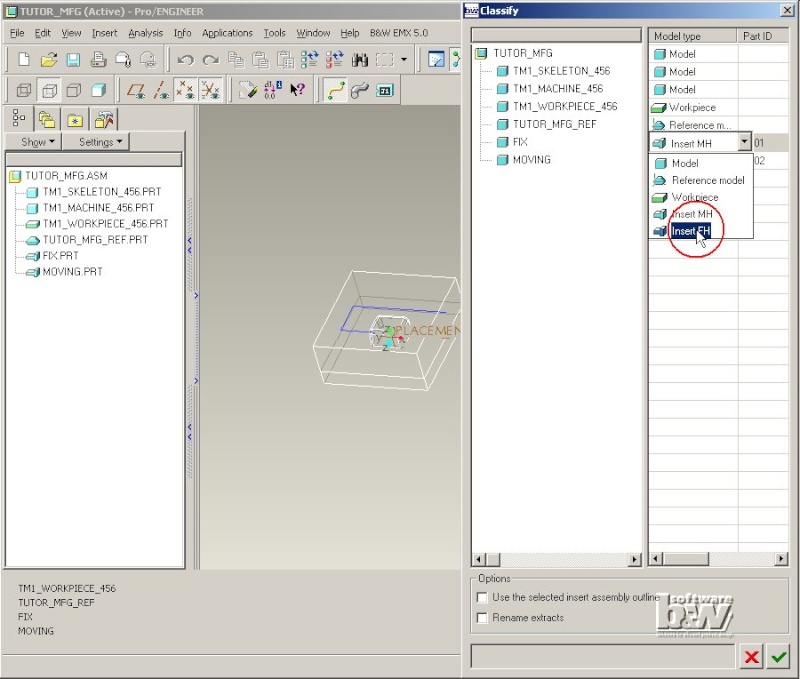Screen dimensions: 800x679
Task: Click the model type table scrollbar left arrow
Action: [x=656, y=559]
